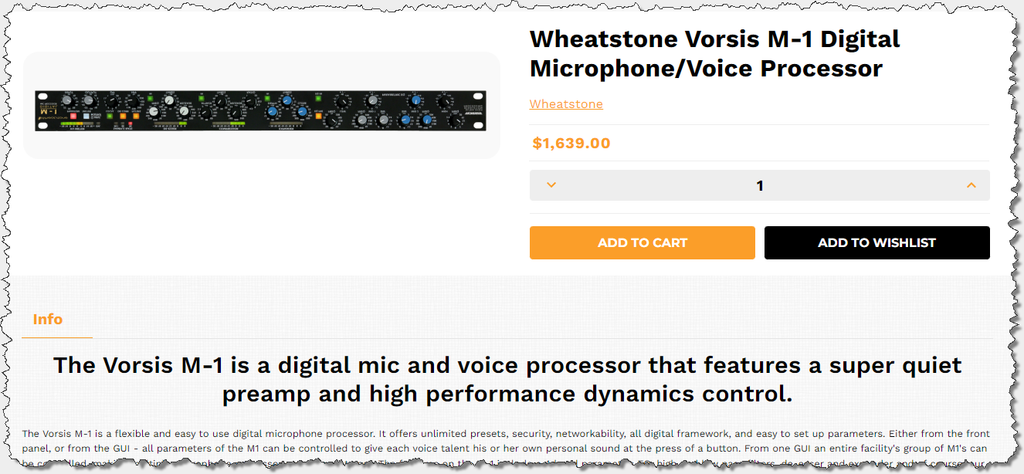
Task: Click the Wheatstone Vorsis M-1 product title
Action: [x=714, y=54]
